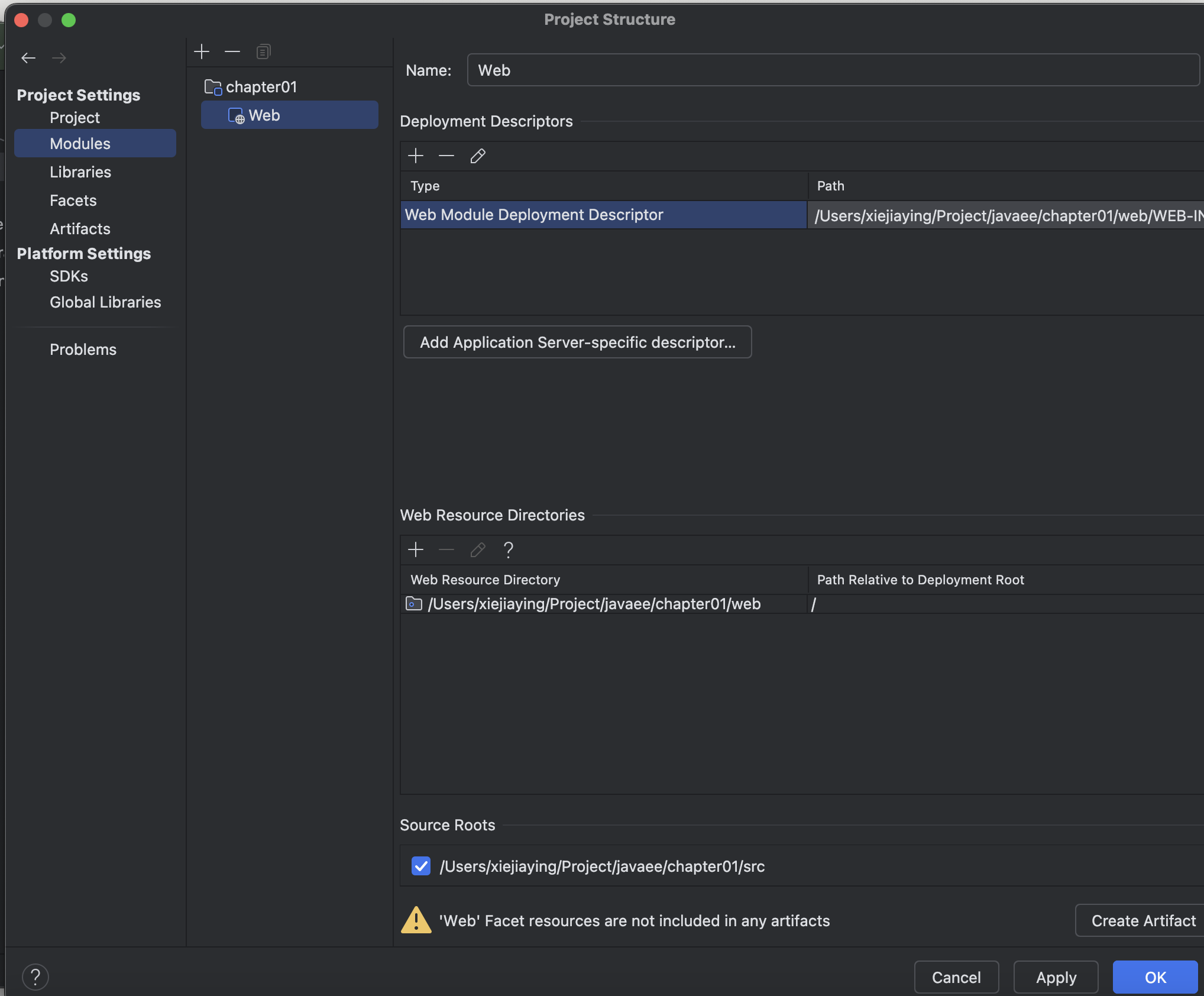Go to the SDKs platform settings
1204x996 pixels.
[x=69, y=276]
